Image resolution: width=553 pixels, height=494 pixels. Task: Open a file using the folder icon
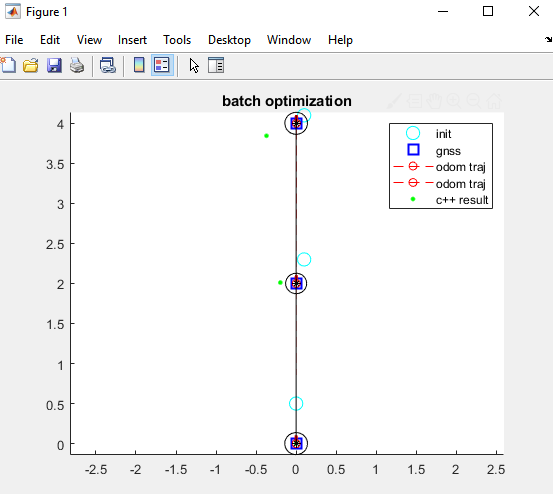[31, 65]
